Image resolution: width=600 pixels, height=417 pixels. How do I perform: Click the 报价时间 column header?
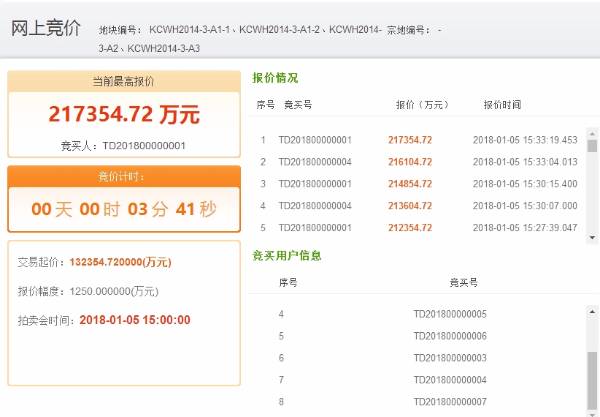[x=502, y=104]
